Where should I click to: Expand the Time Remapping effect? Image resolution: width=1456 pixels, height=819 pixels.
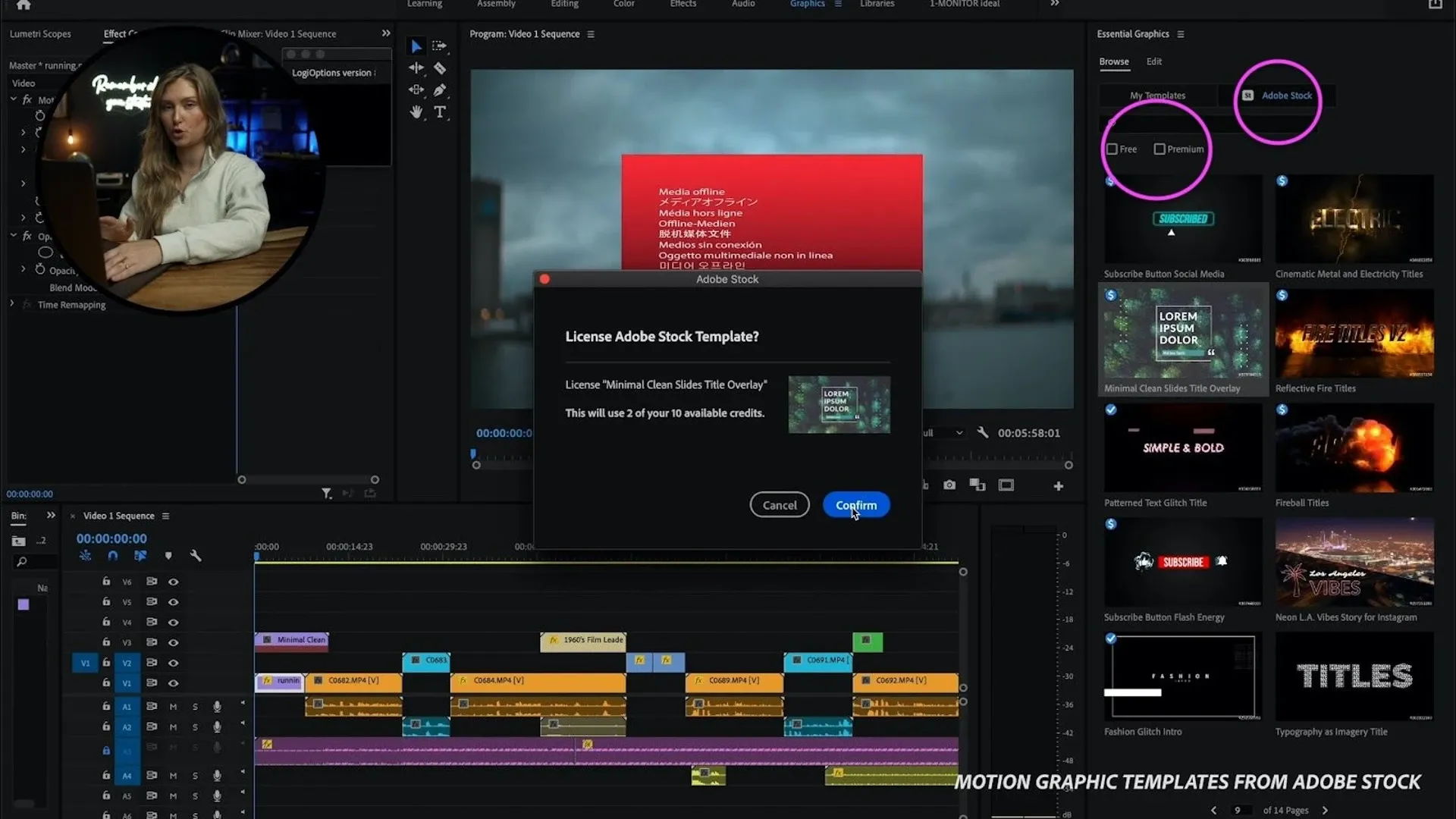coord(12,304)
